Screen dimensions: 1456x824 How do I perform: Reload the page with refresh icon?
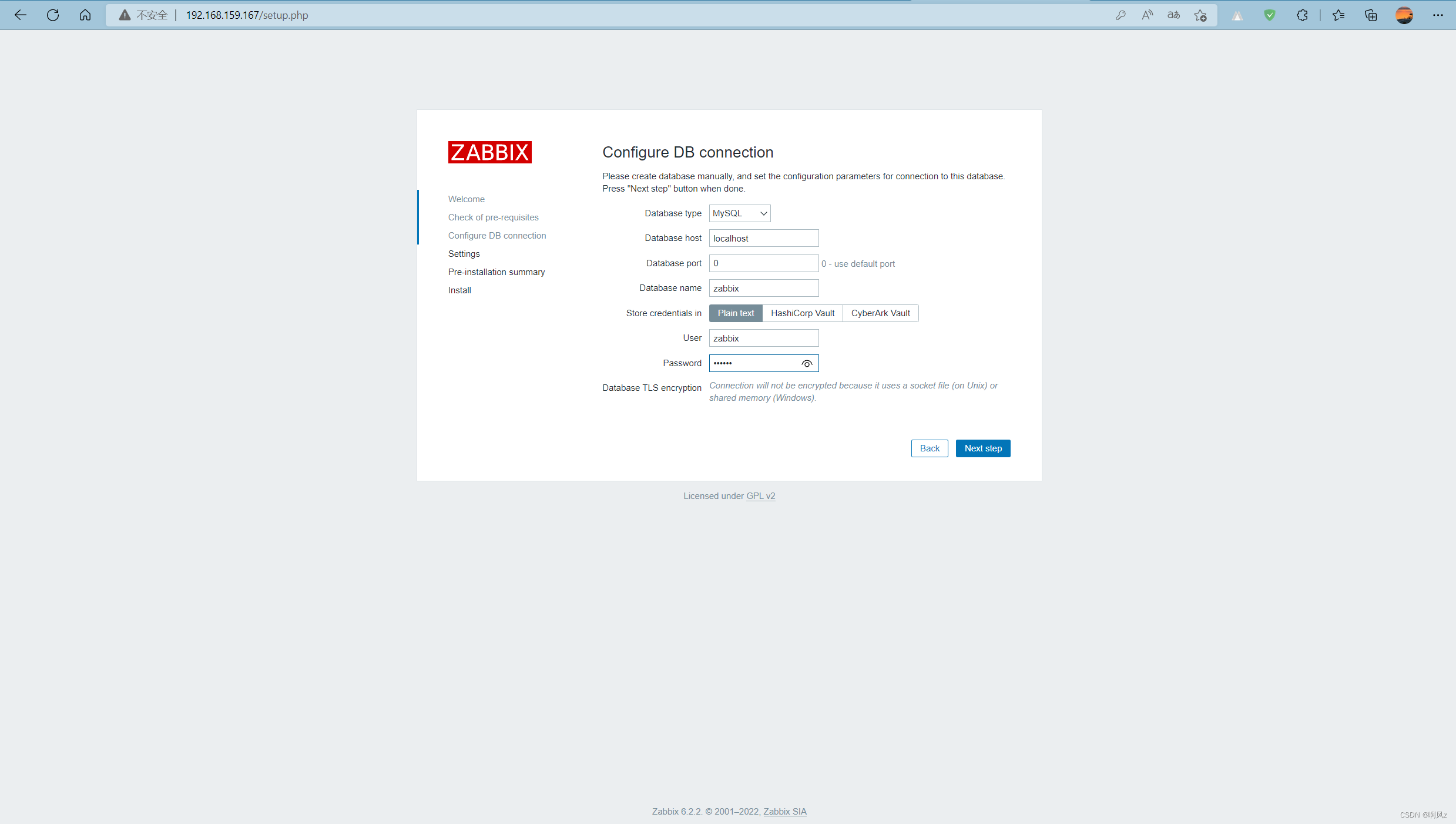(53, 15)
